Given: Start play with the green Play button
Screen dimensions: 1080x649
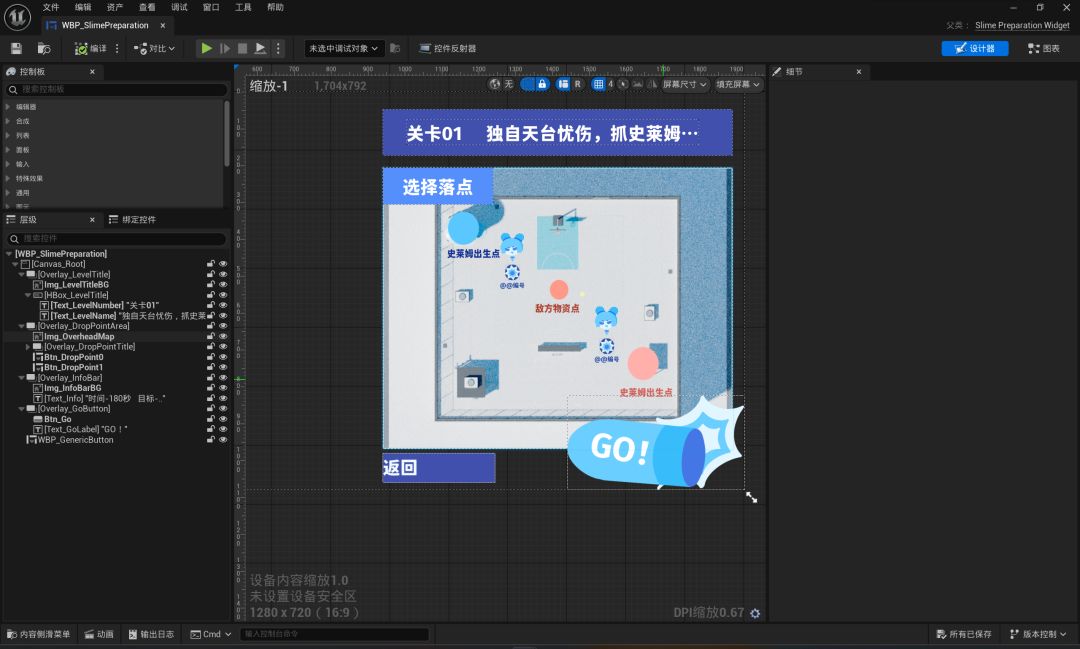Looking at the screenshot, I should tap(206, 48).
